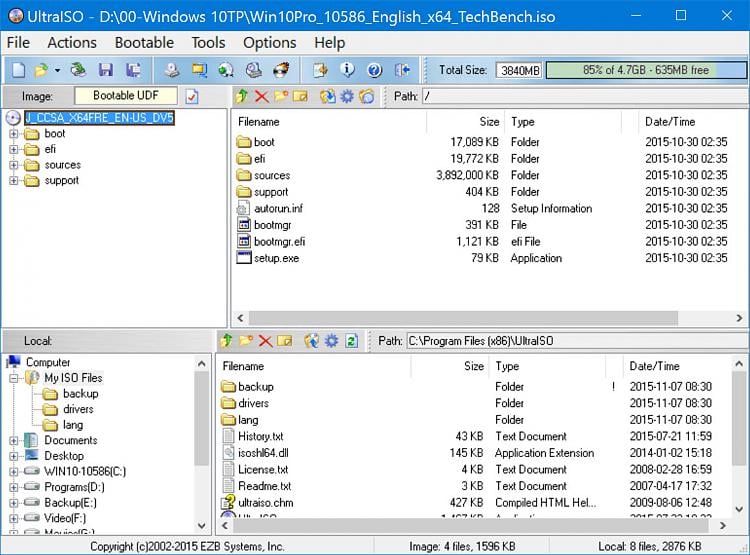
Task: Select the Desktop node in the Local tree
Action: click(x=64, y=456)
